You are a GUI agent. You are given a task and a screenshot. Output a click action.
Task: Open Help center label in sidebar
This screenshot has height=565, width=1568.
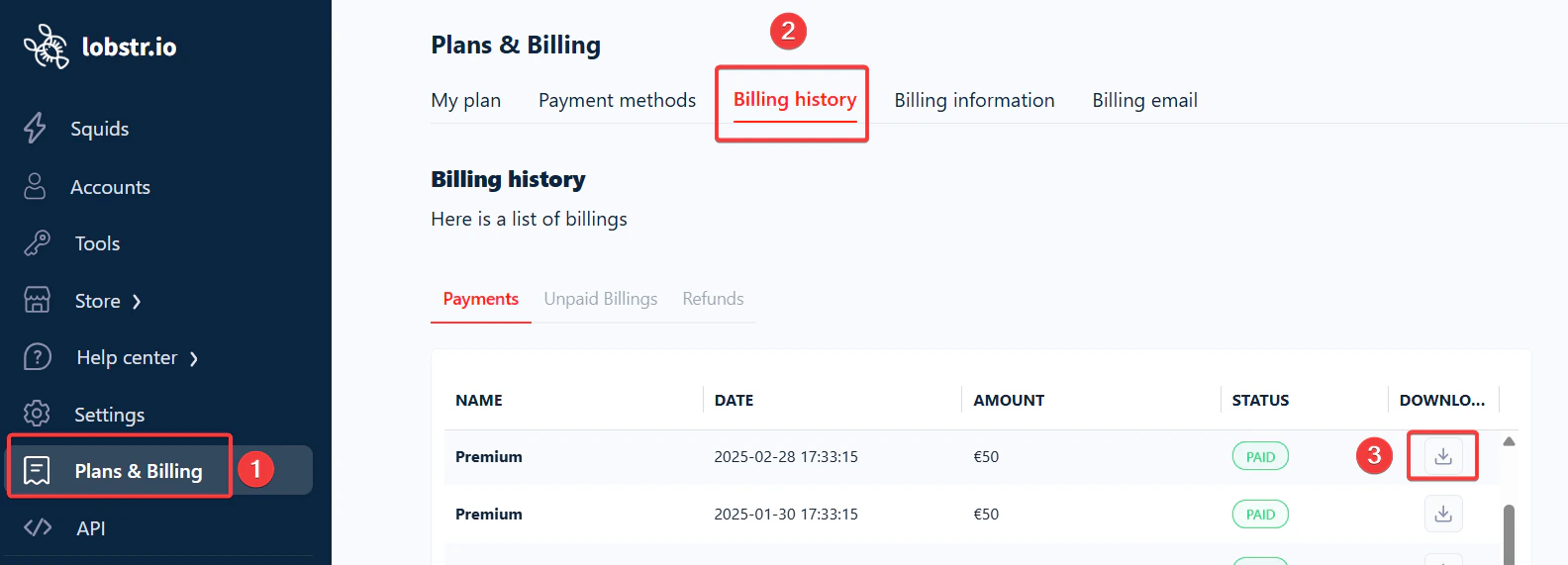(127, 357)
